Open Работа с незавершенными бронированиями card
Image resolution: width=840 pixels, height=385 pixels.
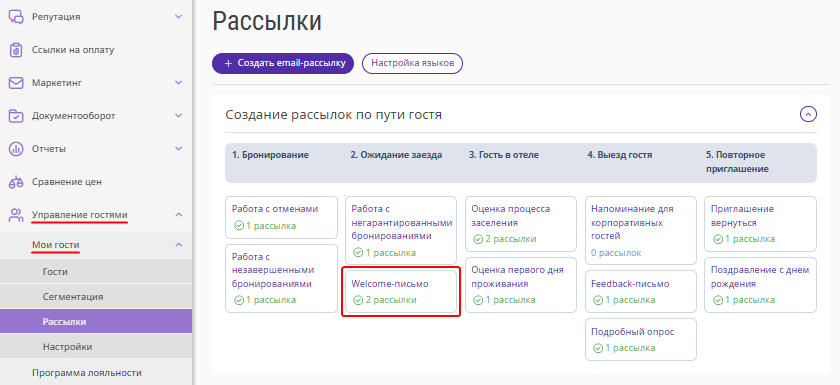281,278
